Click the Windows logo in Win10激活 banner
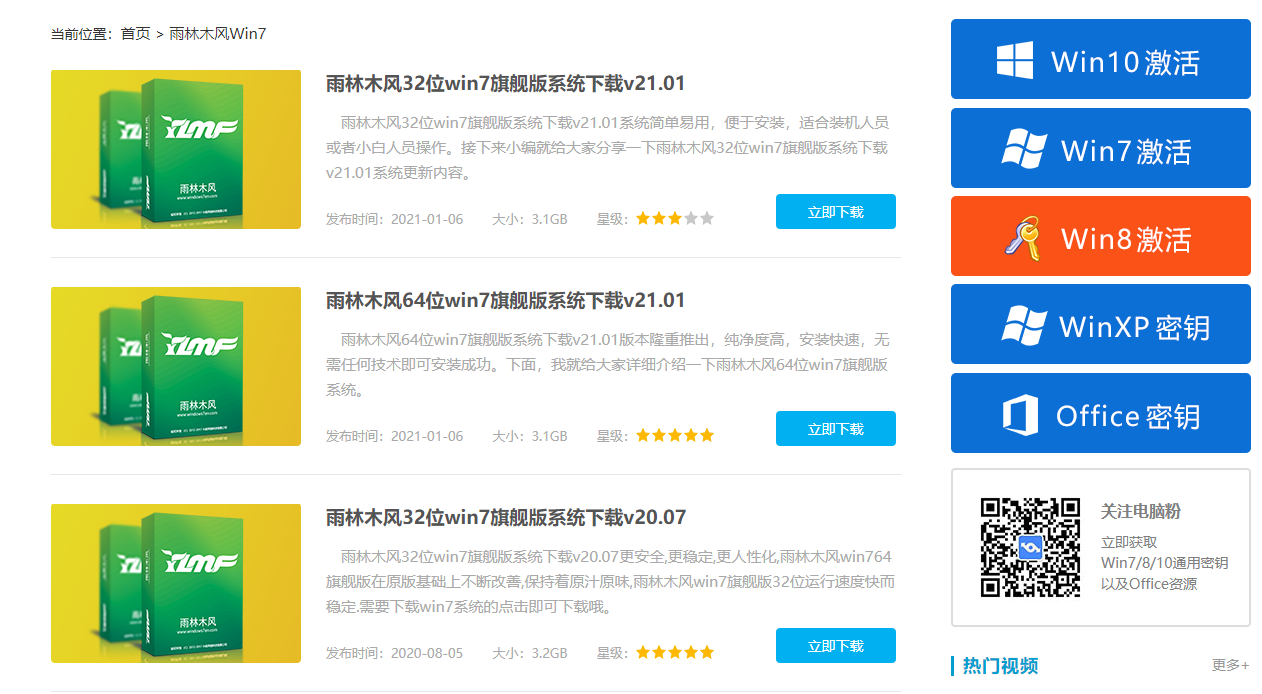Screen dimensions: 1262x694 click(1014, 60)
